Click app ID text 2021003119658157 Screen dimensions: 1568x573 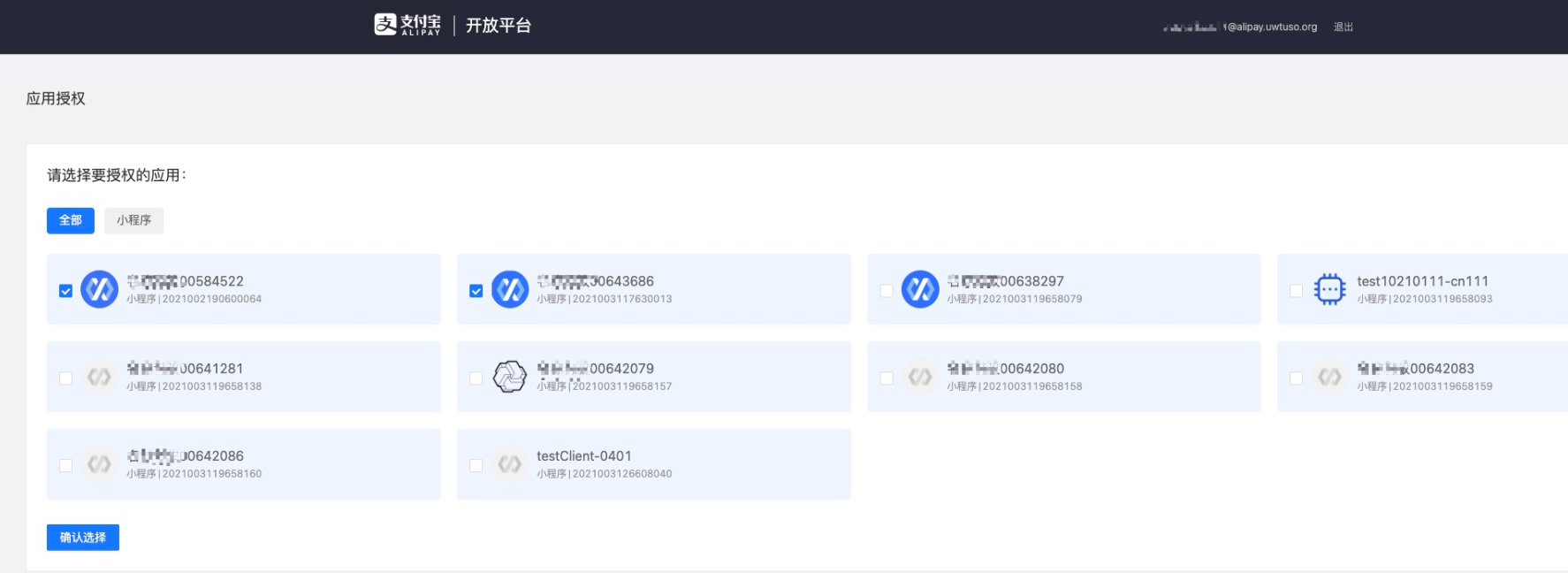(622, 386)
